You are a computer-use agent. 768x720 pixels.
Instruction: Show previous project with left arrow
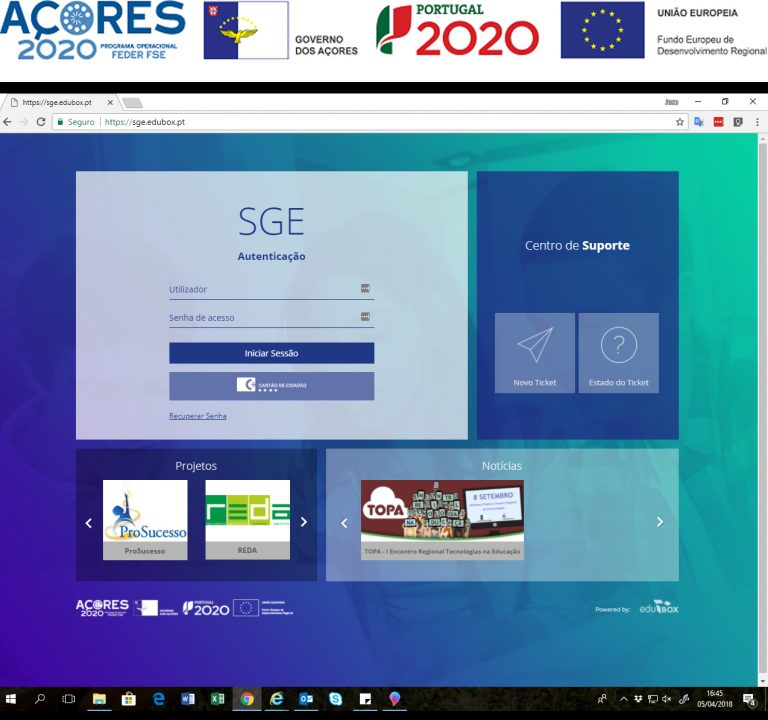(x=88, y=522)
